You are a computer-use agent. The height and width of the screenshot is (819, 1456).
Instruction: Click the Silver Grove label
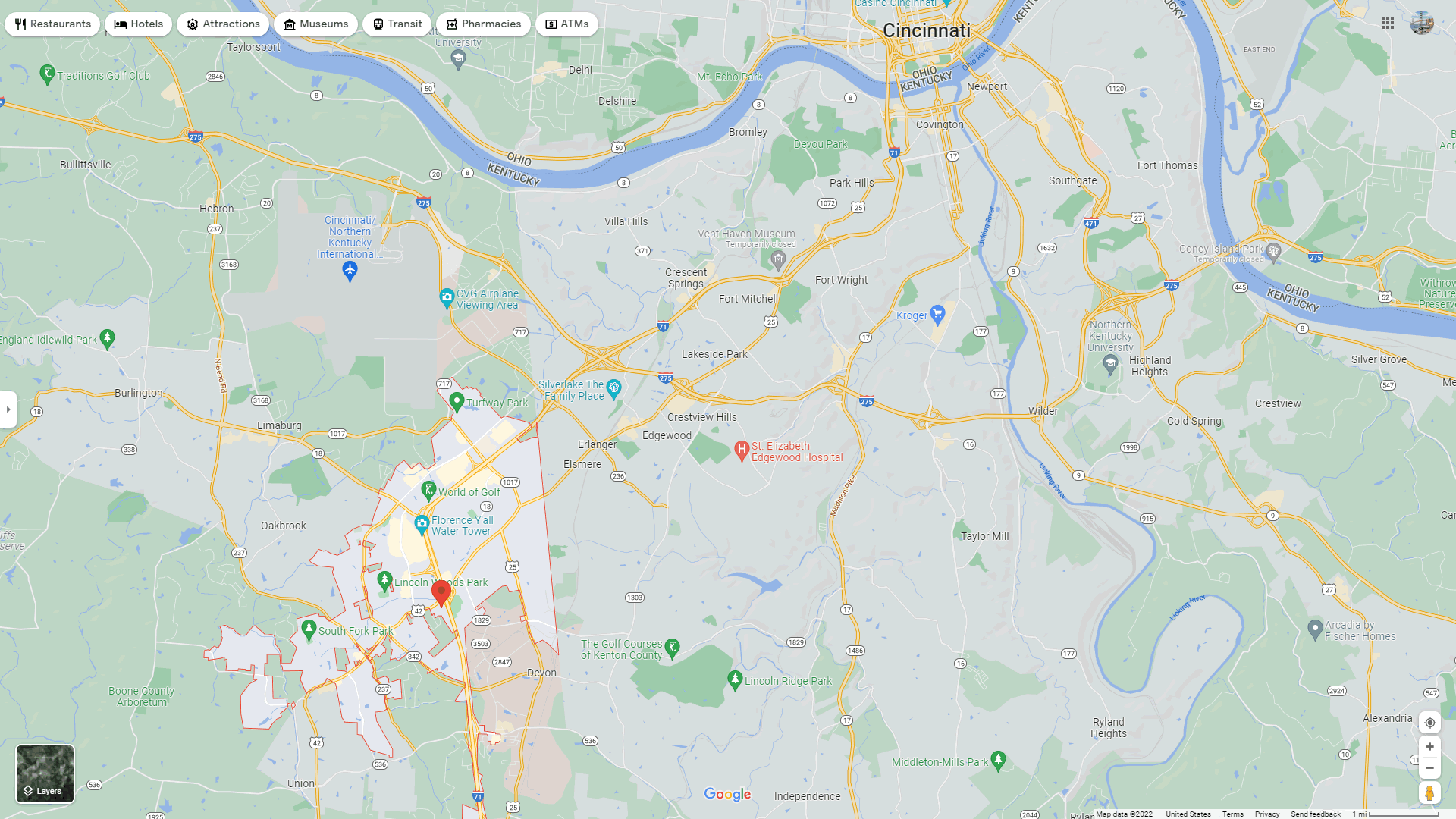(x=1379, y=359)
